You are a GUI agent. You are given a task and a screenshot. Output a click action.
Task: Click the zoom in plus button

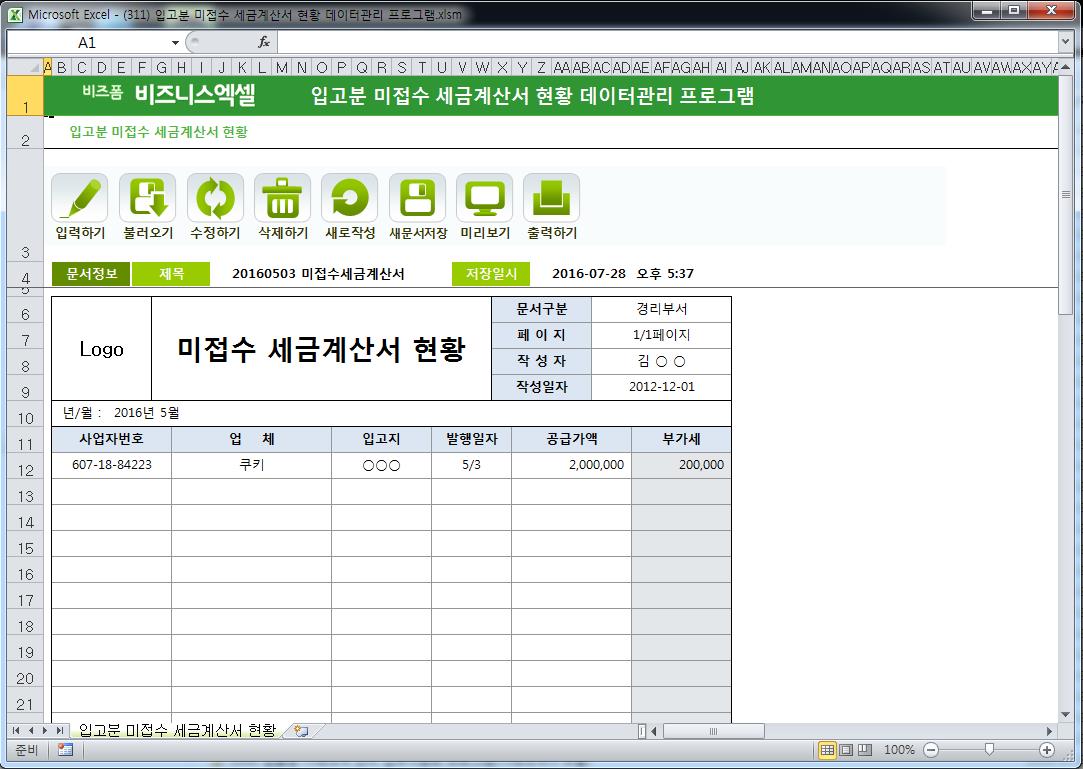tap(1047, 750)
